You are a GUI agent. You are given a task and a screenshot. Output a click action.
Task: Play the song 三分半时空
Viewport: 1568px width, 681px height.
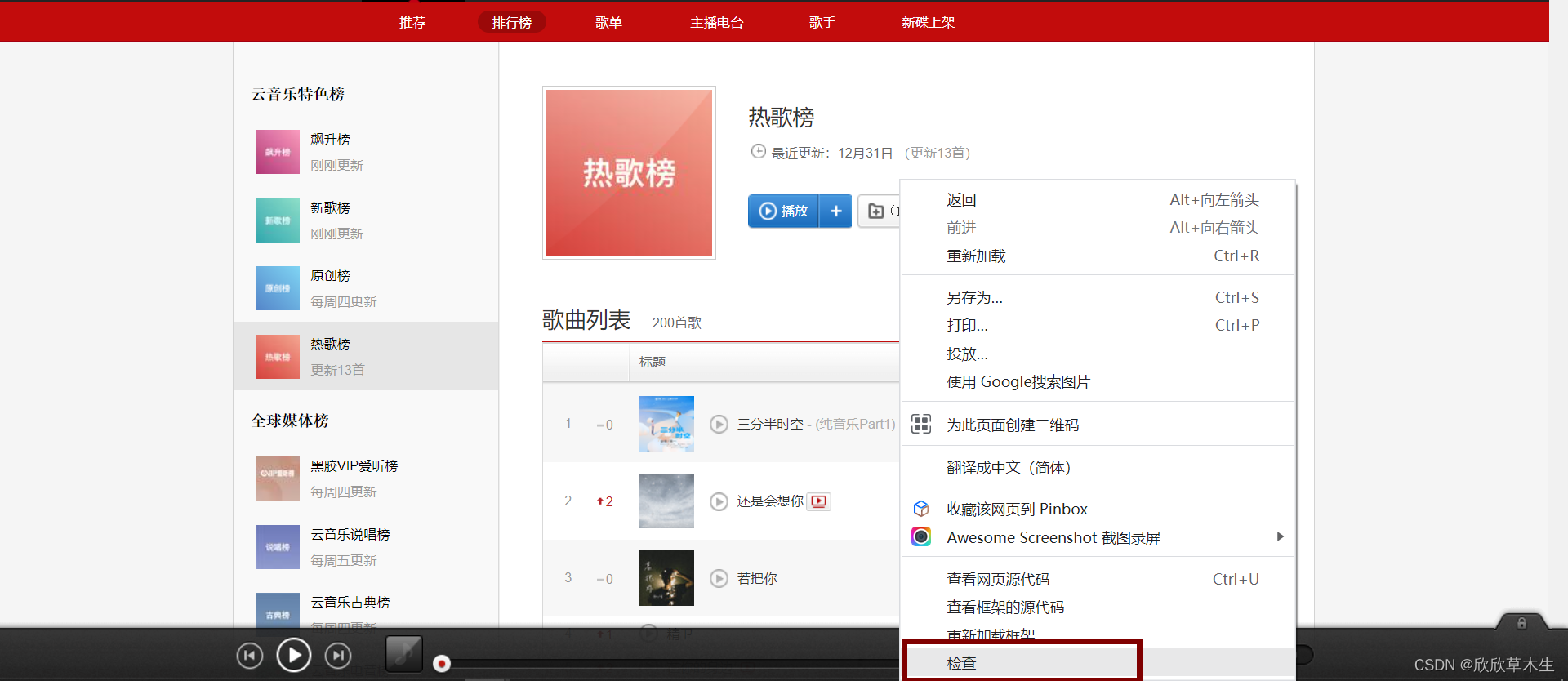pyautogui.click(x=719, y=424)
